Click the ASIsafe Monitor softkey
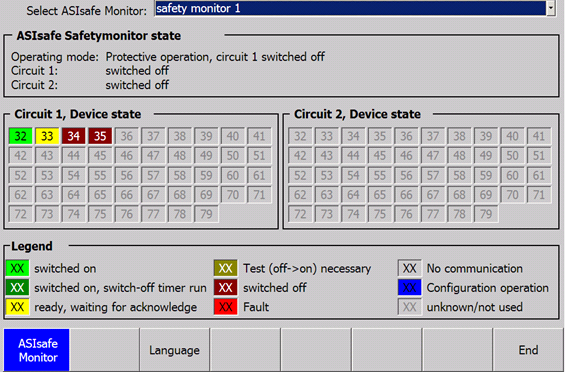Image resolution: width=565 pixels, height=373 pixels. (36, 350)
